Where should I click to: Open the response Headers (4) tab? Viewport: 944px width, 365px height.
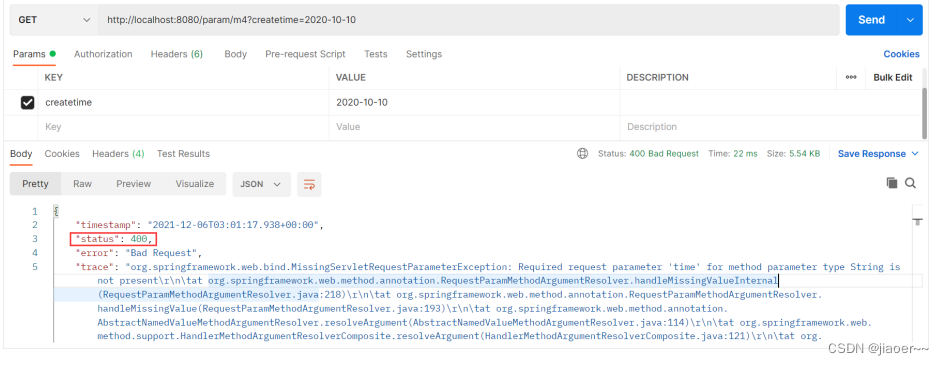(x=118, y=154)
